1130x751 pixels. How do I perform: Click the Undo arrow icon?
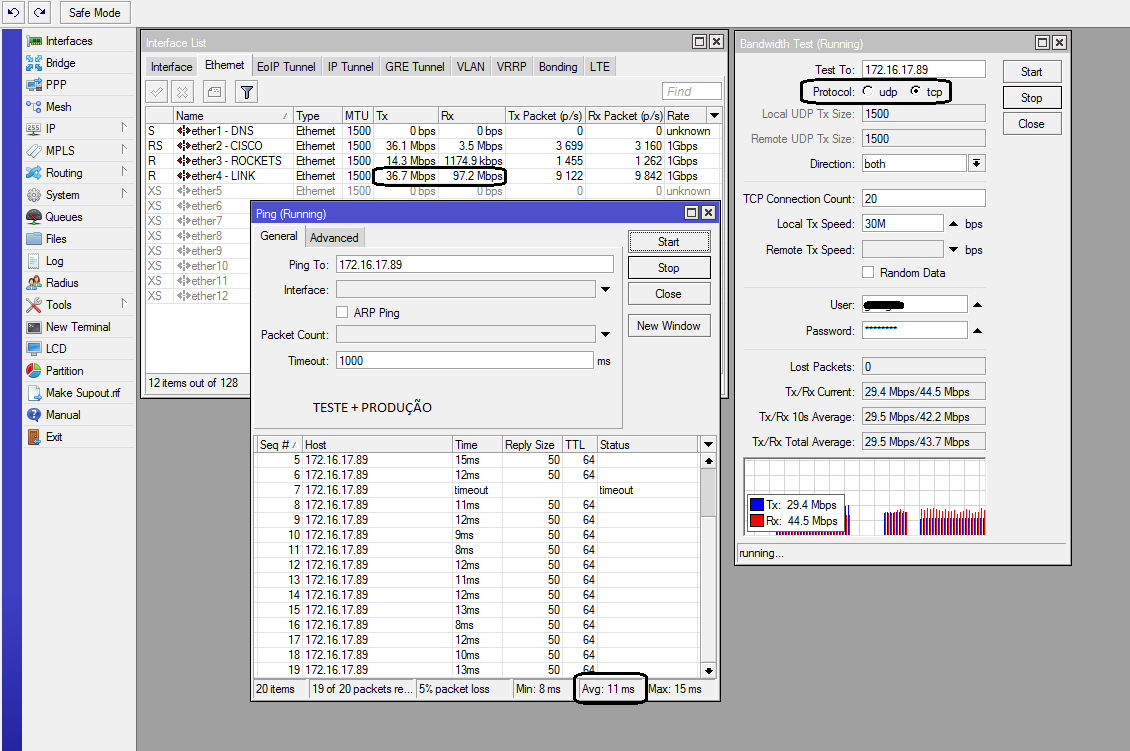(x=14, y=12)
